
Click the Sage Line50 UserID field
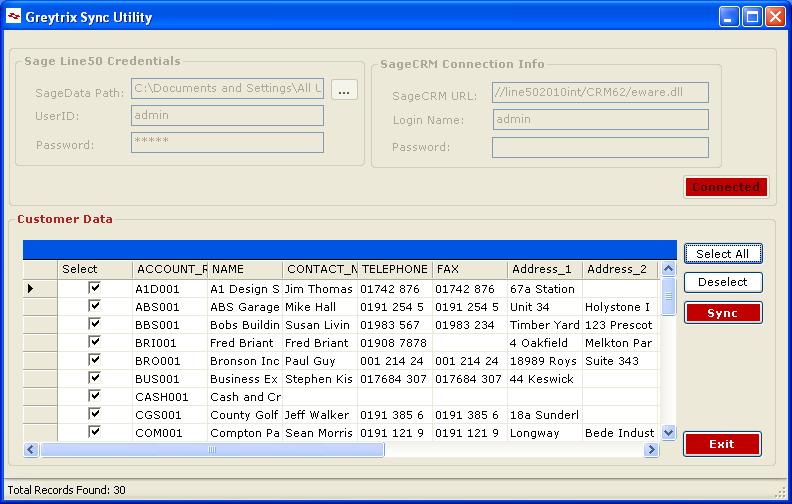(227, 116)
